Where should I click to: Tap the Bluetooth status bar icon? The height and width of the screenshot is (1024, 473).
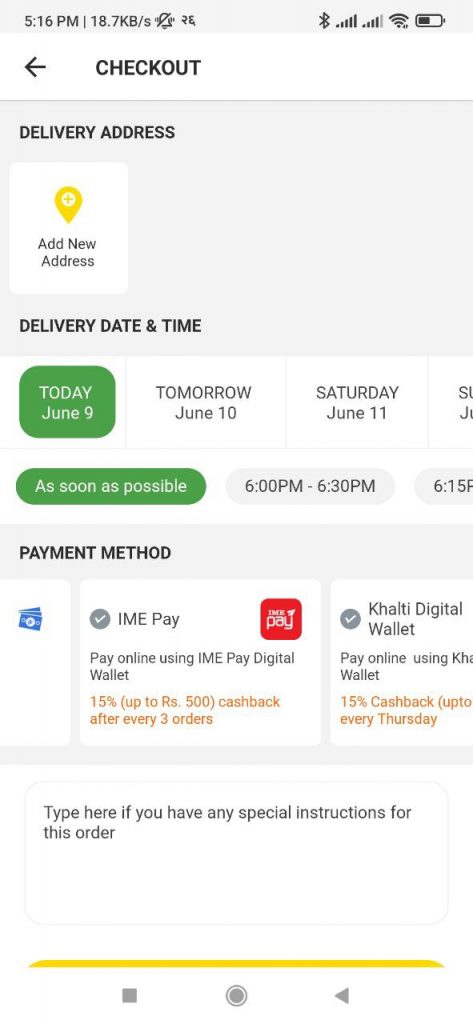pos(323,21)
